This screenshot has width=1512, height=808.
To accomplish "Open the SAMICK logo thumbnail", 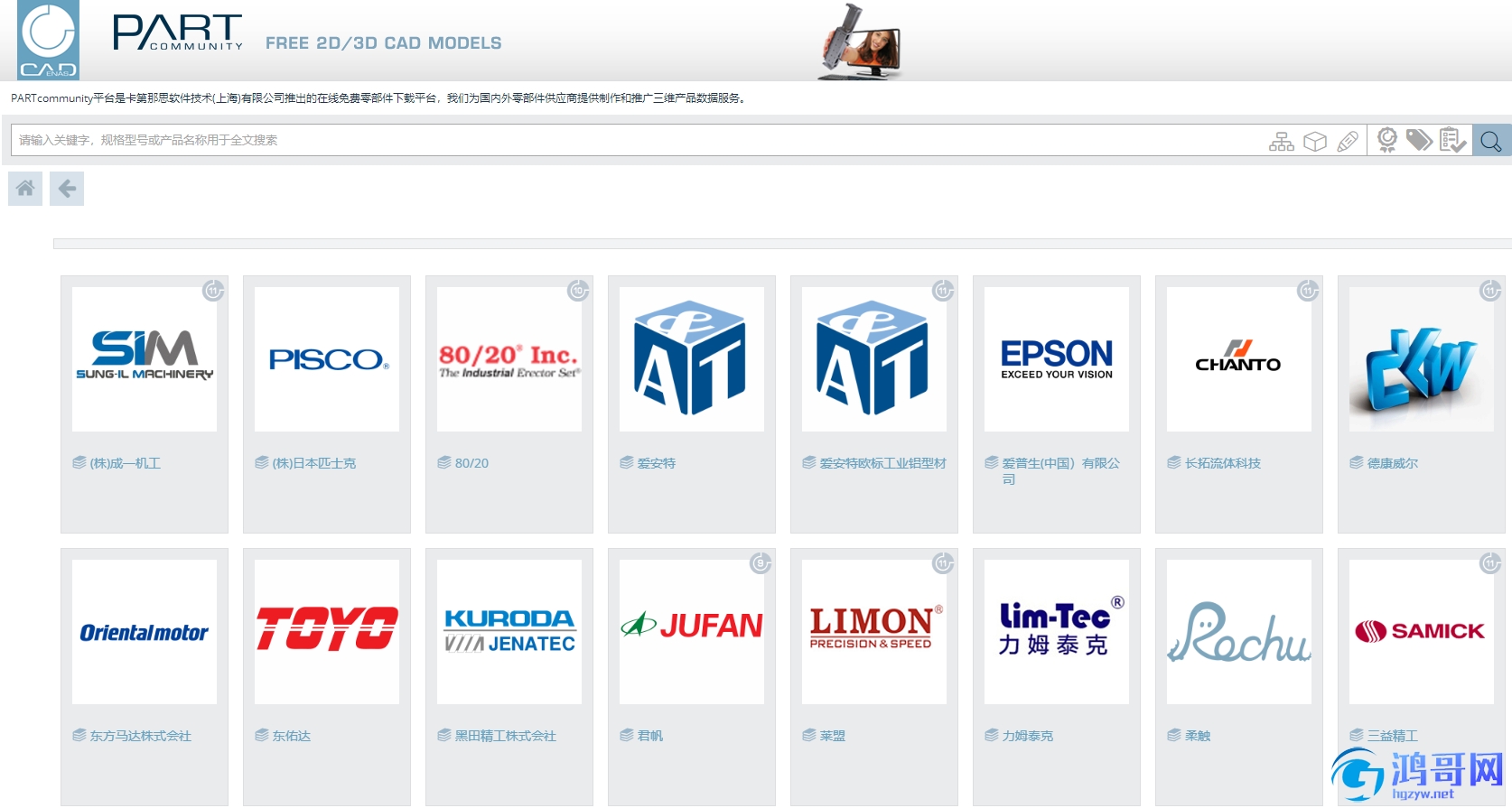I will (1422, 632).
